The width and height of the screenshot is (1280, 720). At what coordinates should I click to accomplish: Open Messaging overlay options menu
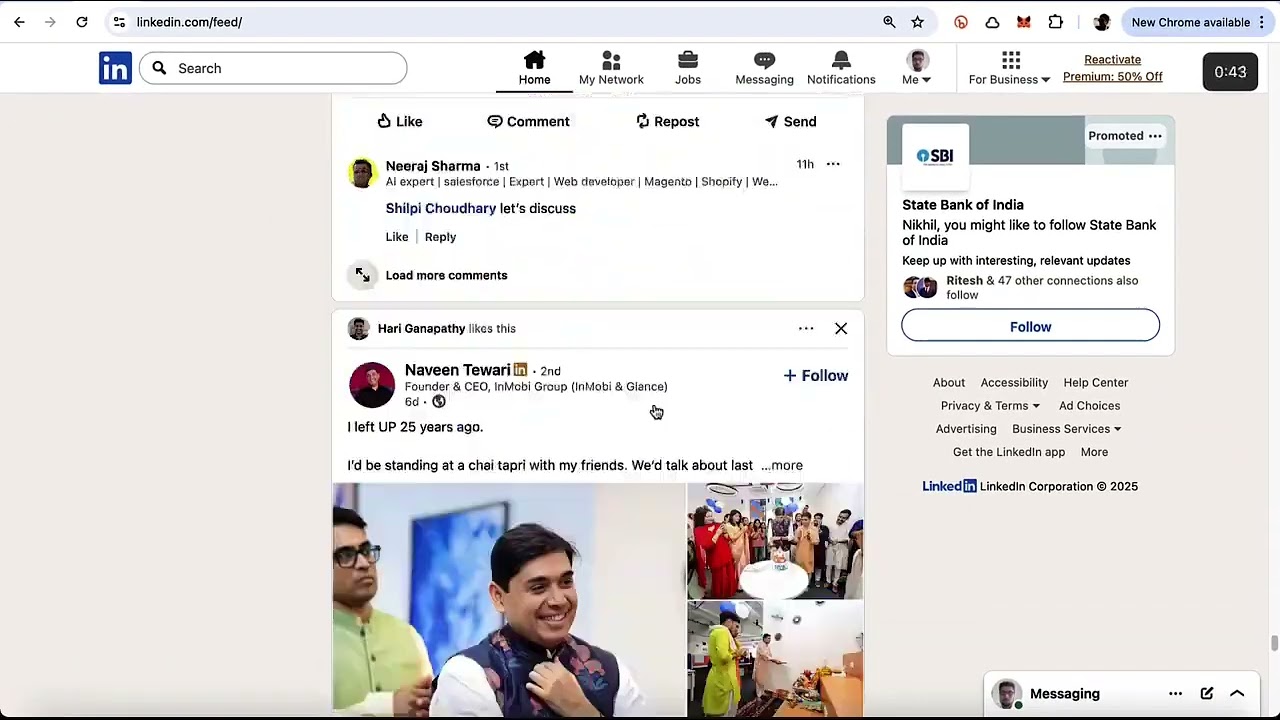pos(1176,693)
